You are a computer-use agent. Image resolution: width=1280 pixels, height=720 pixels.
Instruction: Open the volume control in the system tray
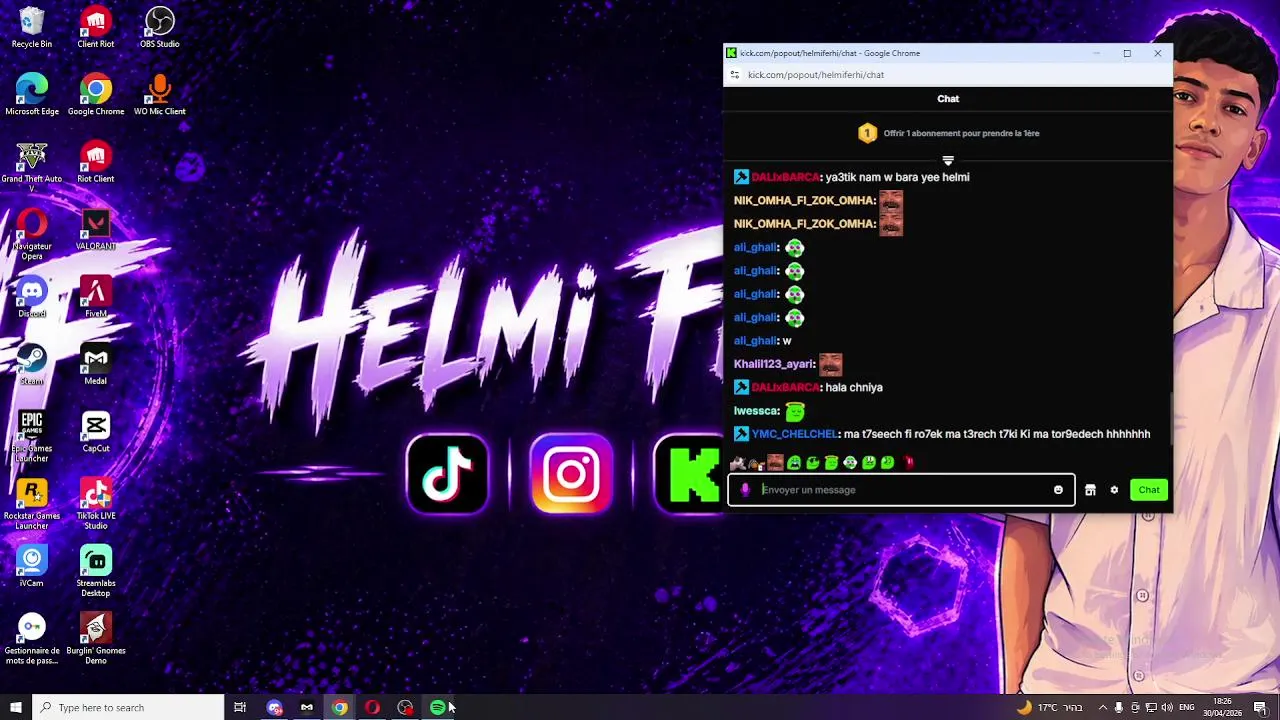coord(1167,707)
